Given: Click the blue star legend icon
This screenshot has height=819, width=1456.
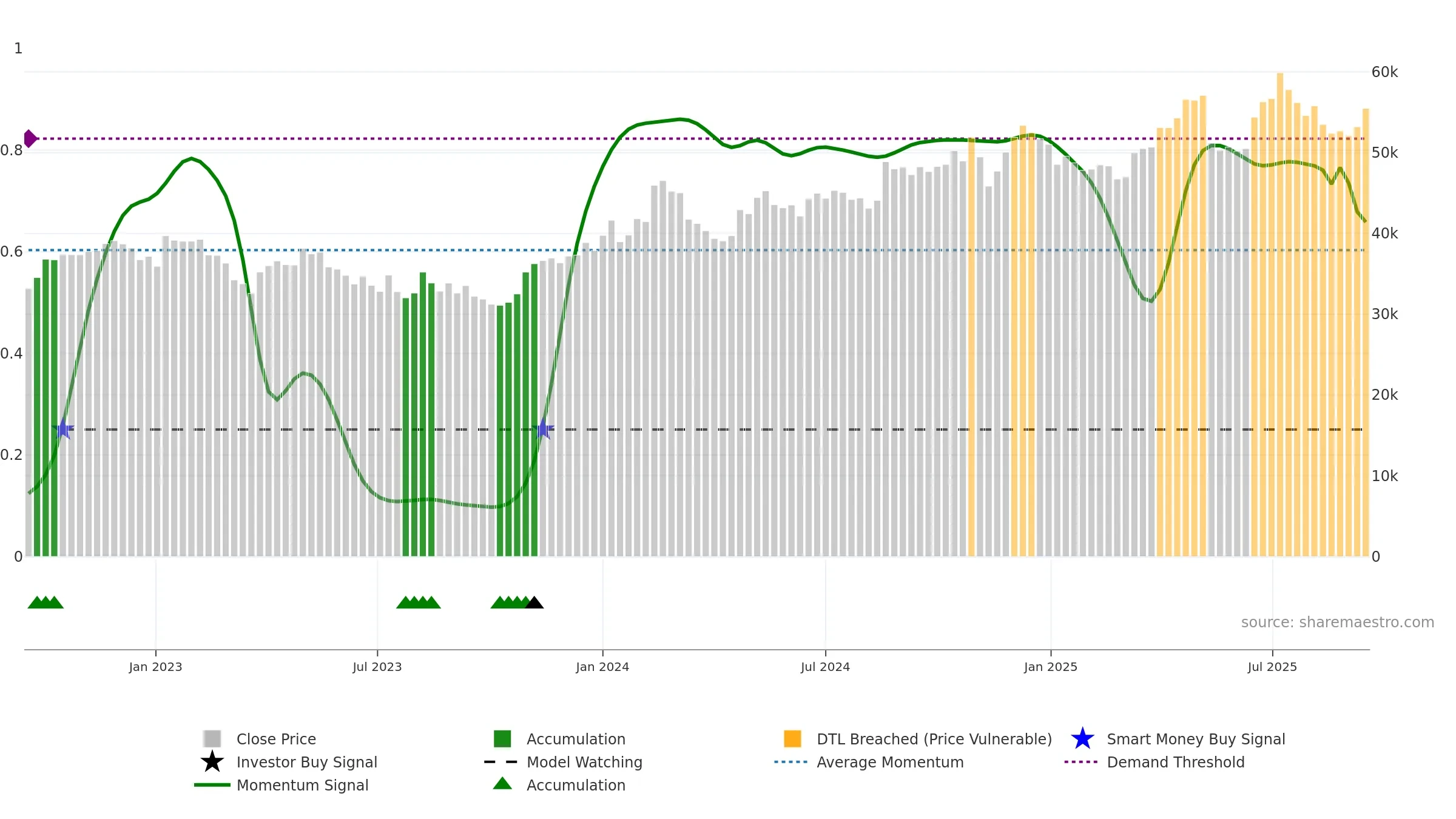Looking at the screenshot, I should 1082,739.
